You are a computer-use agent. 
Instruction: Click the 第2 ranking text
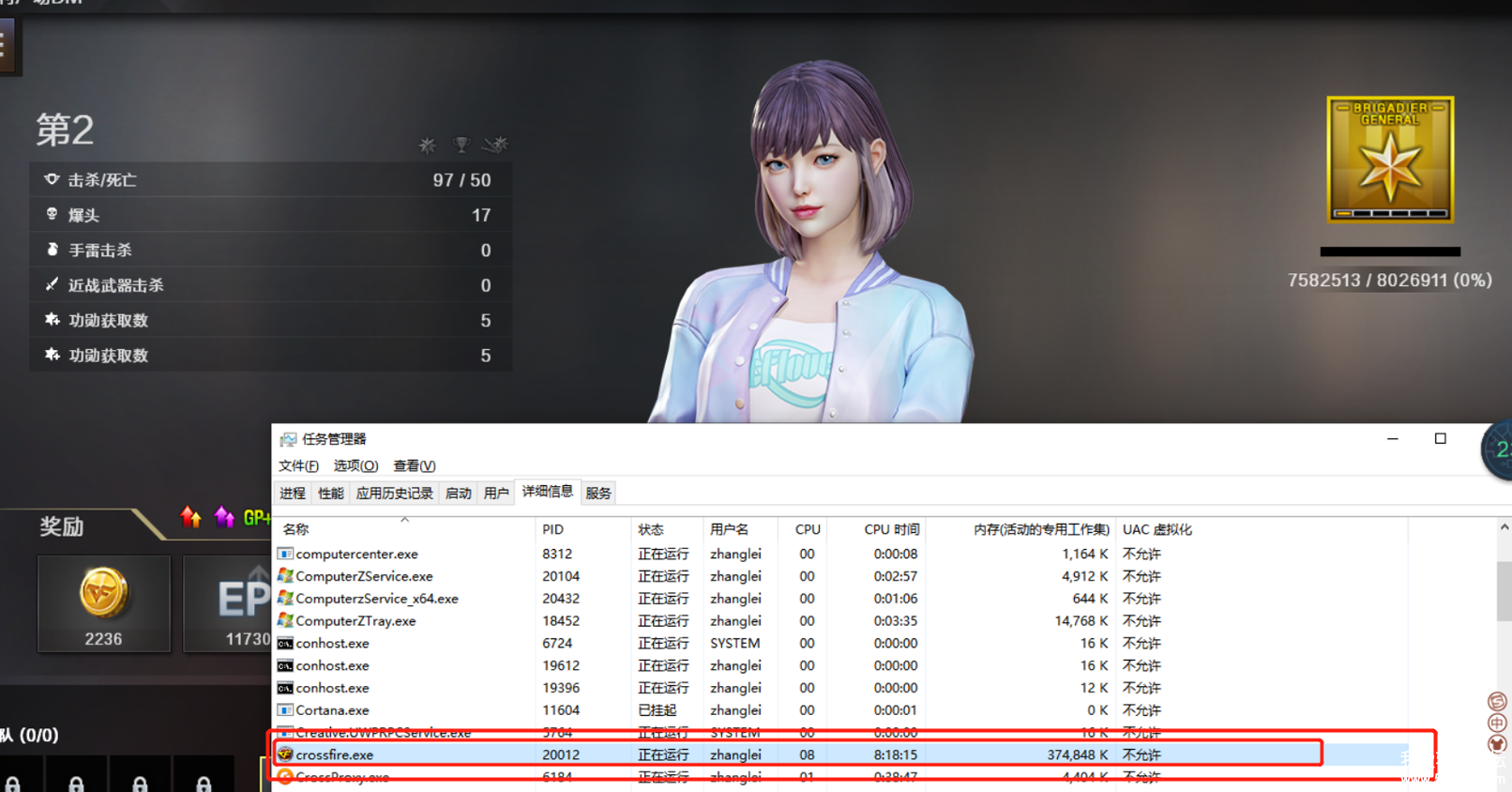click(65, 129)
